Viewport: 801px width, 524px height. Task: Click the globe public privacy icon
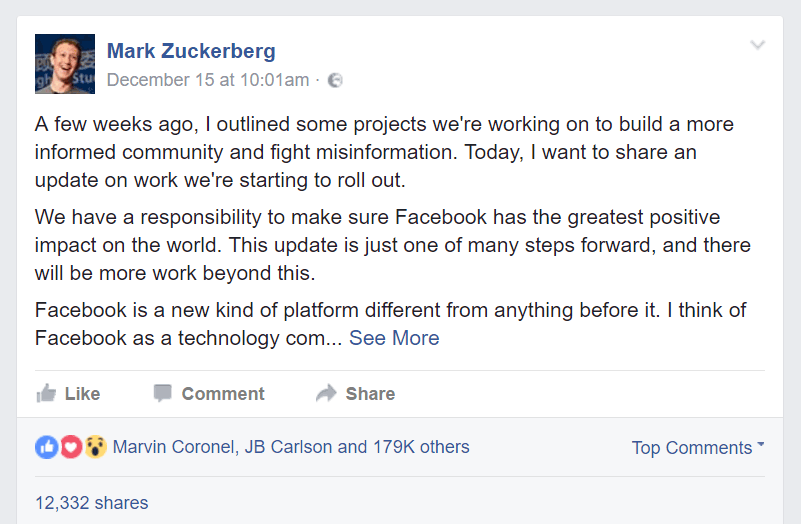[335, 80]
